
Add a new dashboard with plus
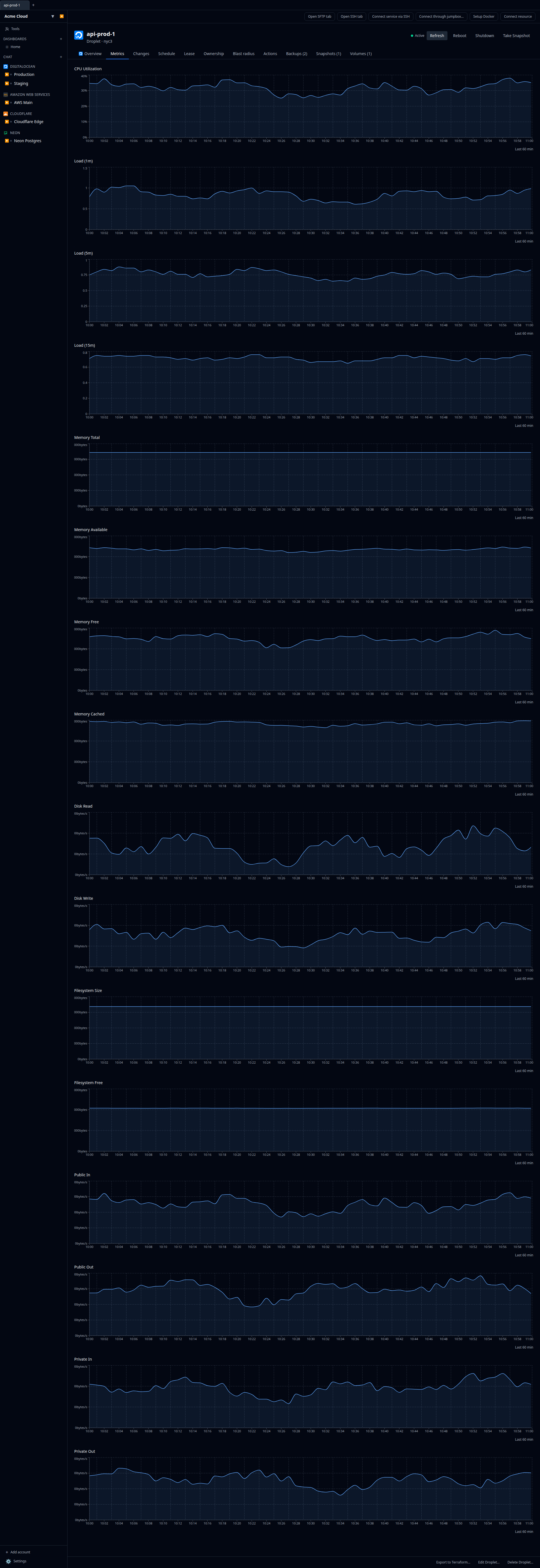pos(61,39)
